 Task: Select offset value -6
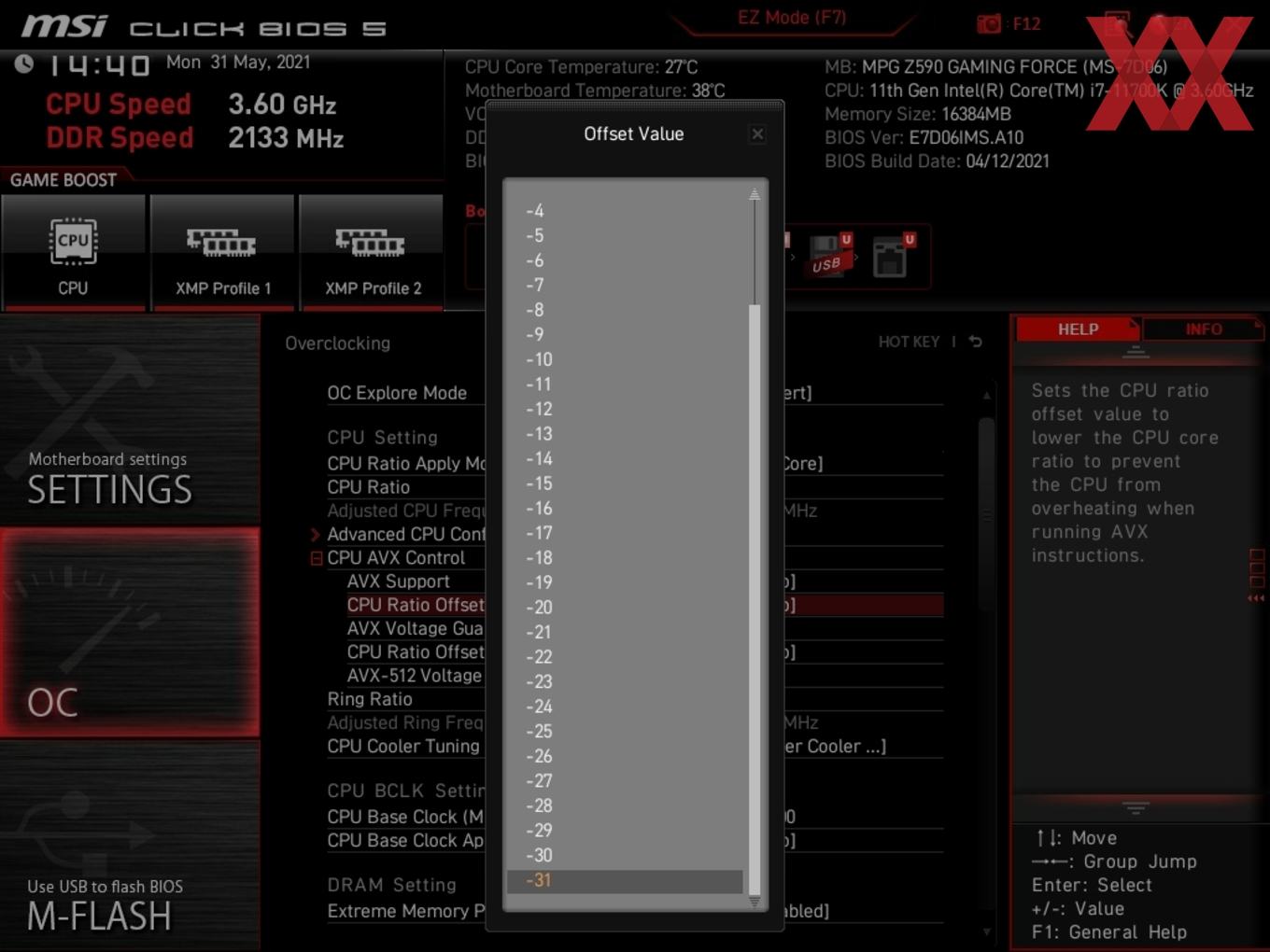625,260
